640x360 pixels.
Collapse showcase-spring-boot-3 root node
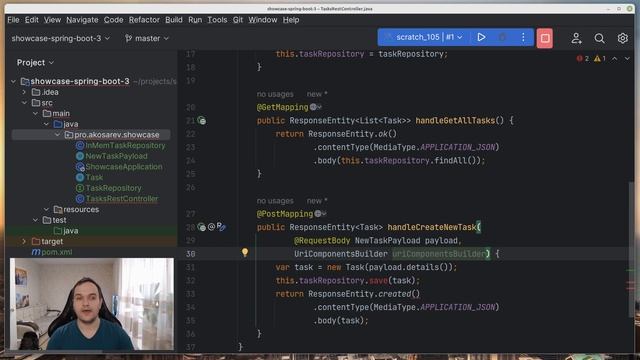pyautogui.click(x=13, y=81)
